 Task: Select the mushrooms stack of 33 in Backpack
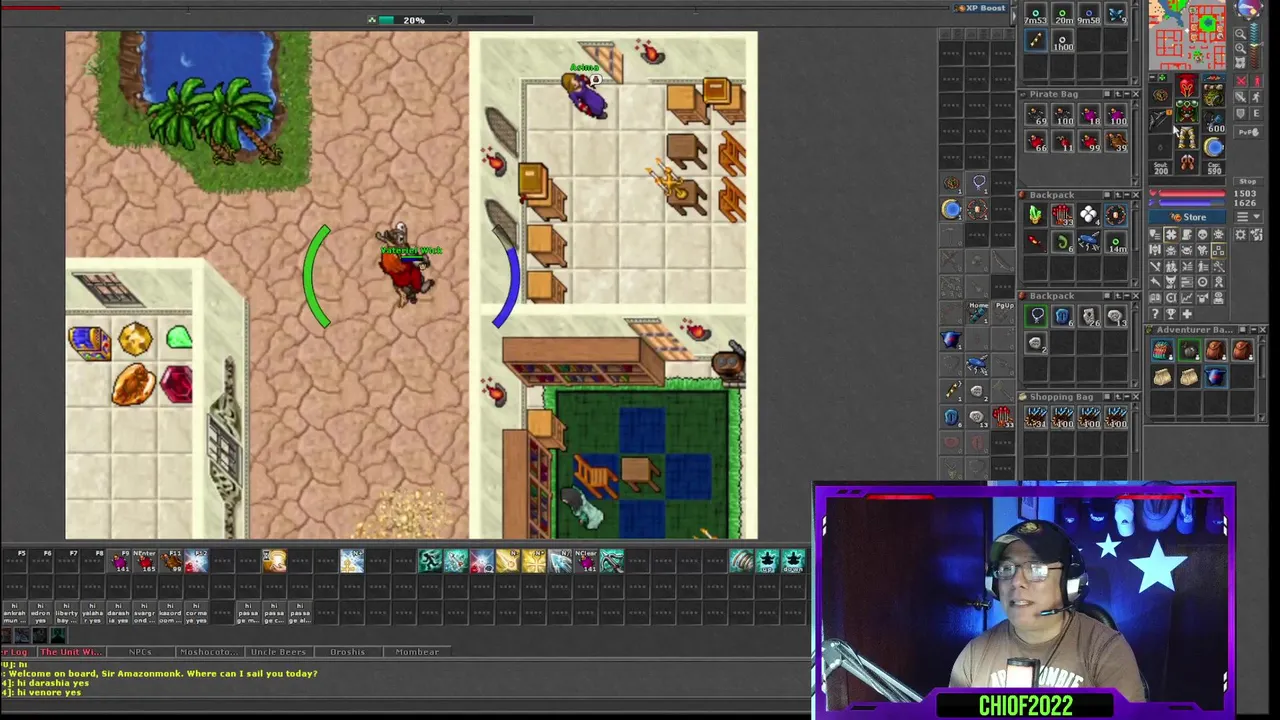click(1062, 215)
